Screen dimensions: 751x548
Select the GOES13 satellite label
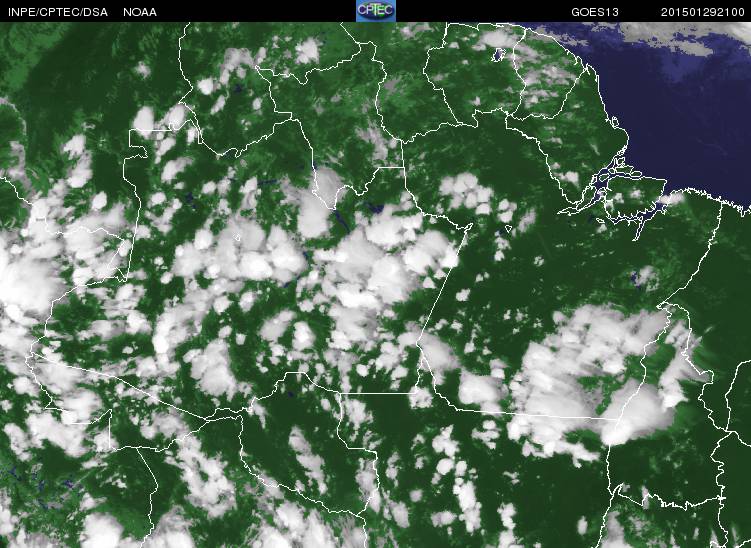point(595,12)
